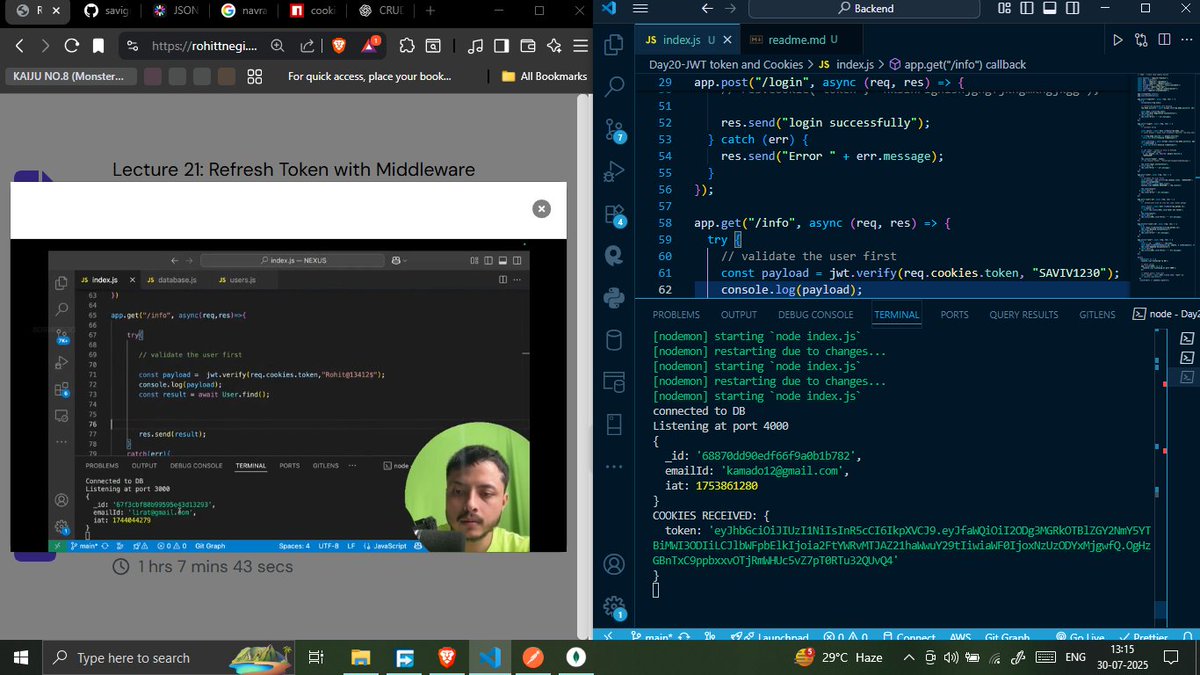The width and height of the screenshot is (1200, 675).
Task: Open the Search view in activity bar
Action: 614,86
